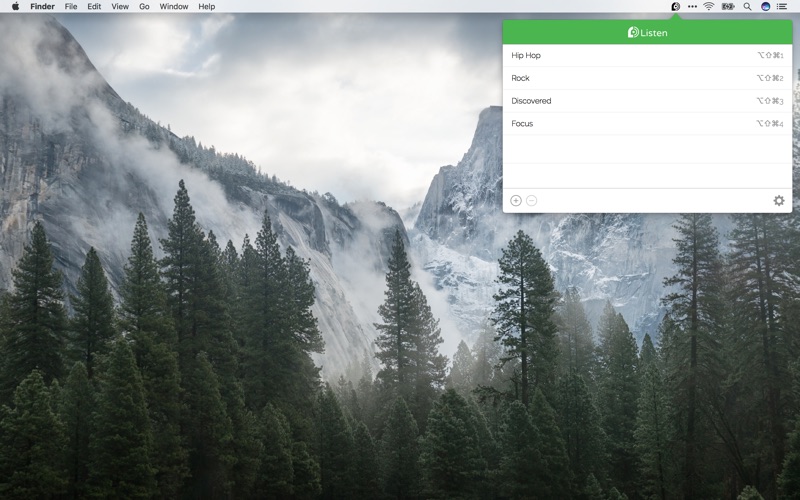Open the View menu
The image size is (800, 500).
(120, 7)
